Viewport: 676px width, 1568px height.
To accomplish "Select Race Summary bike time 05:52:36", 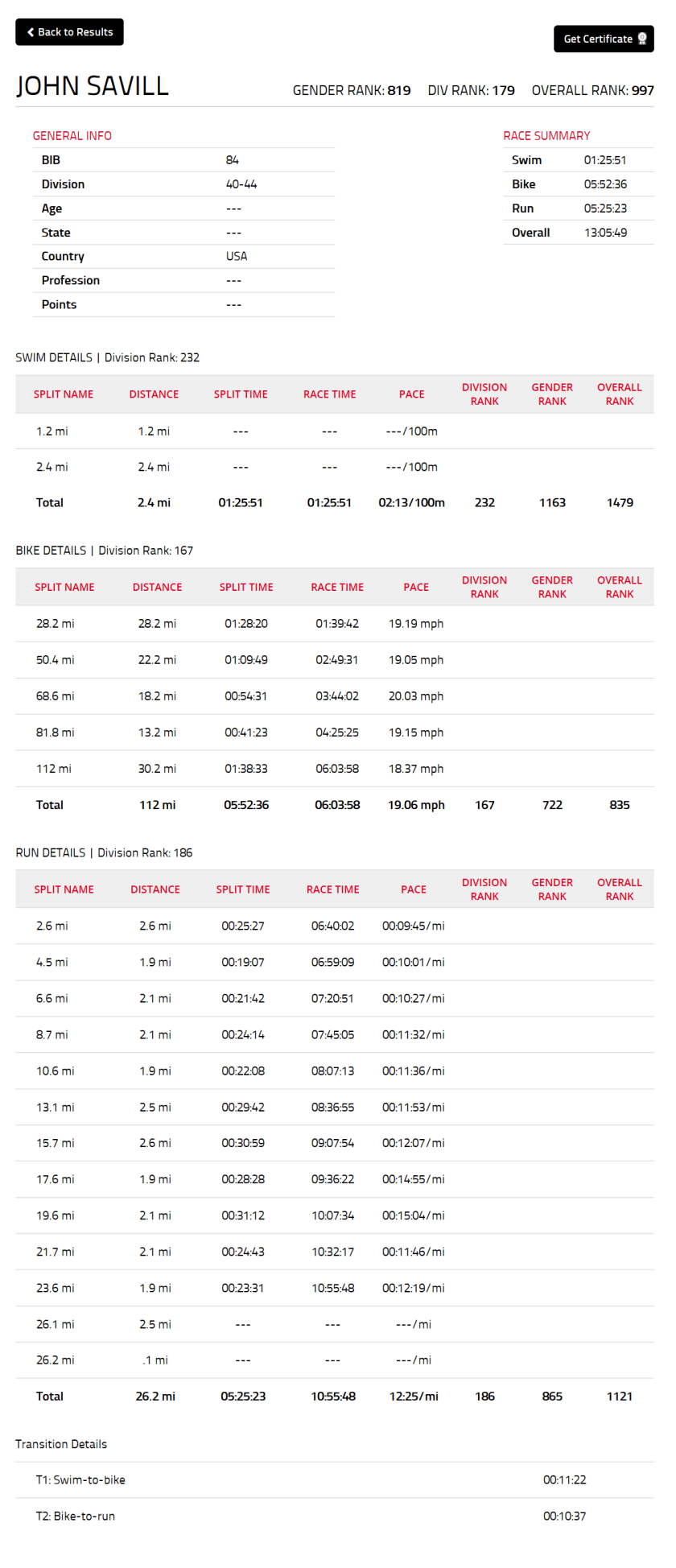I will (x=605, y=184).
